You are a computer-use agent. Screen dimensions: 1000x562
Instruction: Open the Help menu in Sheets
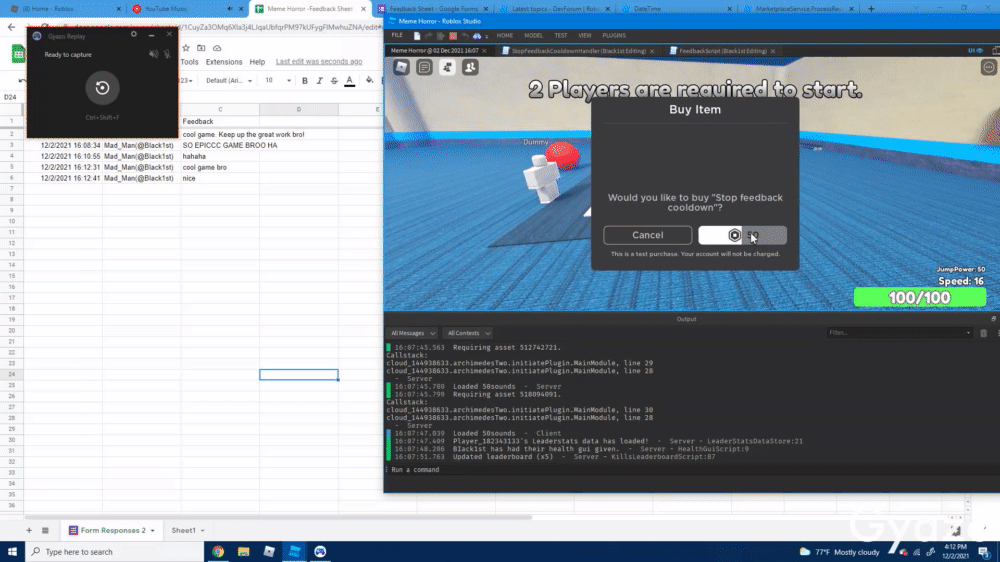point(257,62)
